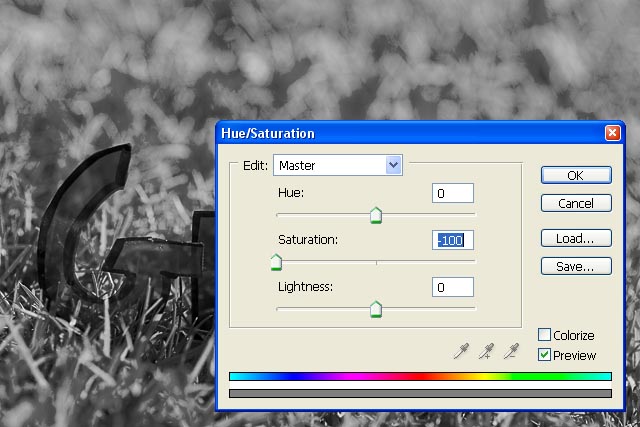Click the rainbow color spectrum bar
The image size is (640, 427).
point(420,376)
